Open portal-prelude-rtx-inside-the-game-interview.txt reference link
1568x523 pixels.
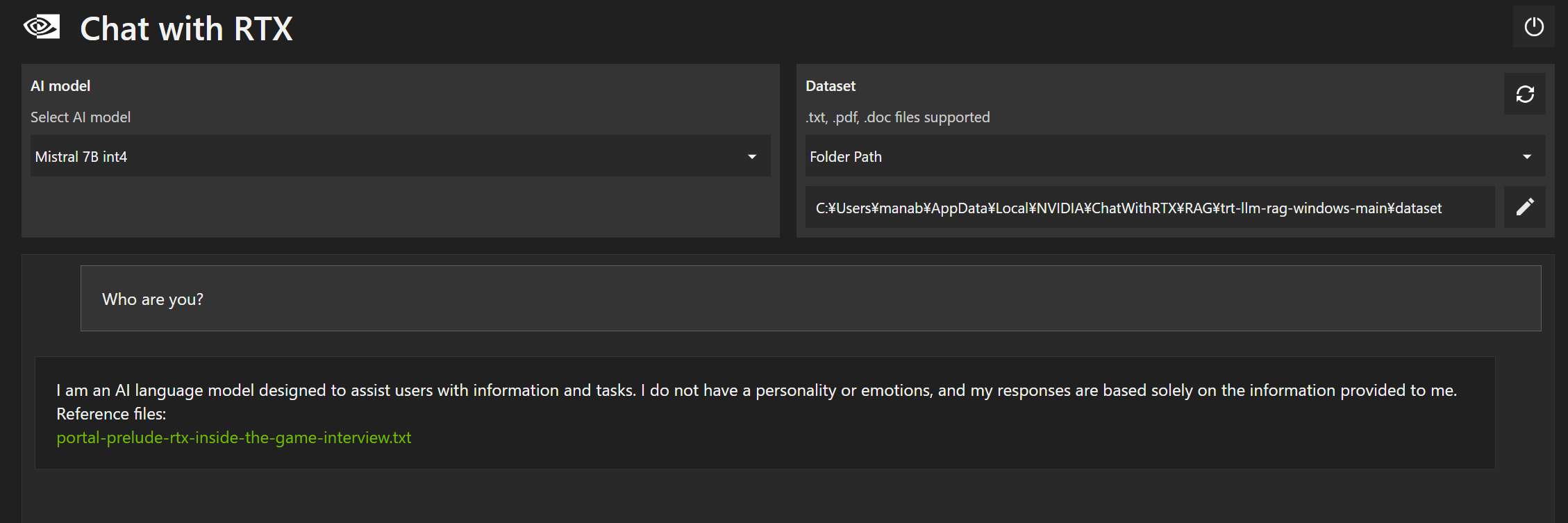click(233, 438)
